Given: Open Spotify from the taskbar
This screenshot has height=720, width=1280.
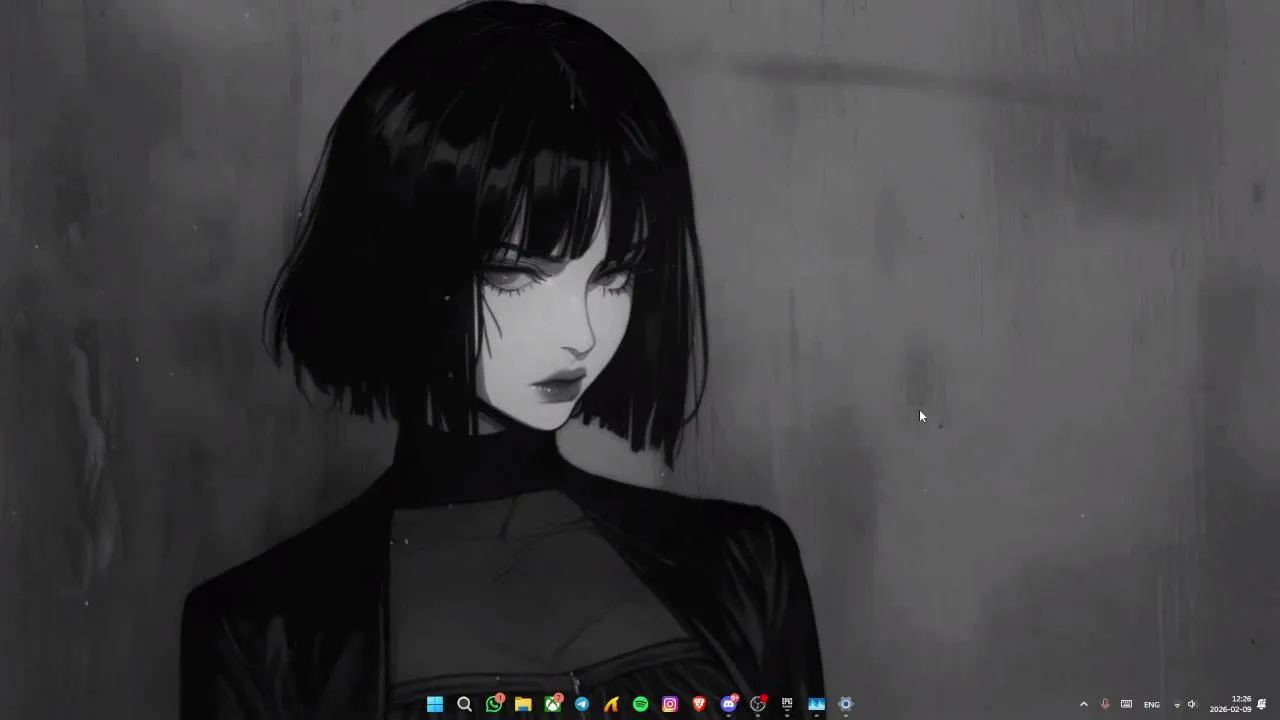Looking at the screenshot, I should [641, 704].
